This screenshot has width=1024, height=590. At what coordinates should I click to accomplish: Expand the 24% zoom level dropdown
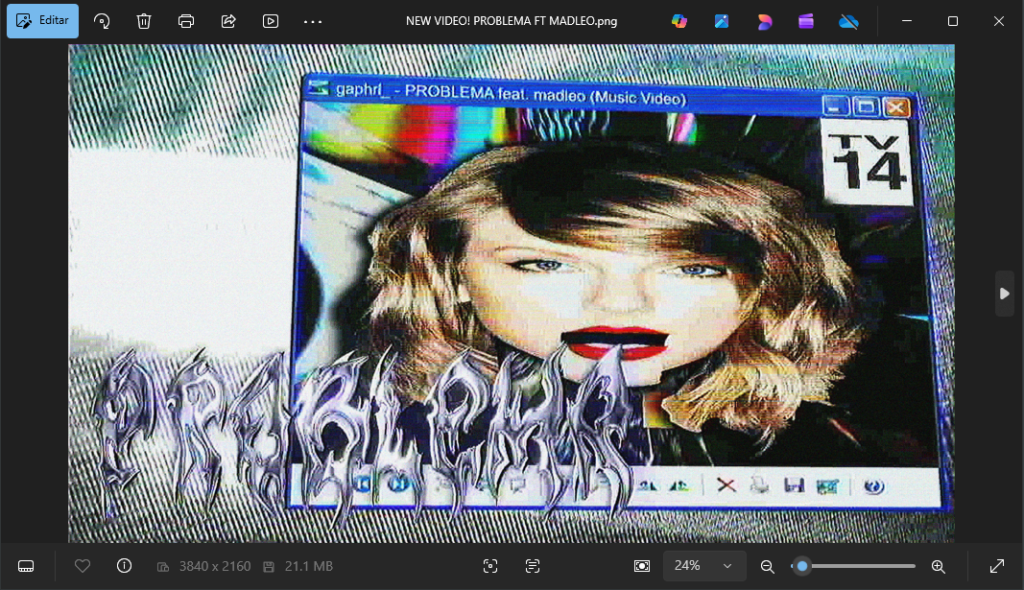(x=727, y=566)
